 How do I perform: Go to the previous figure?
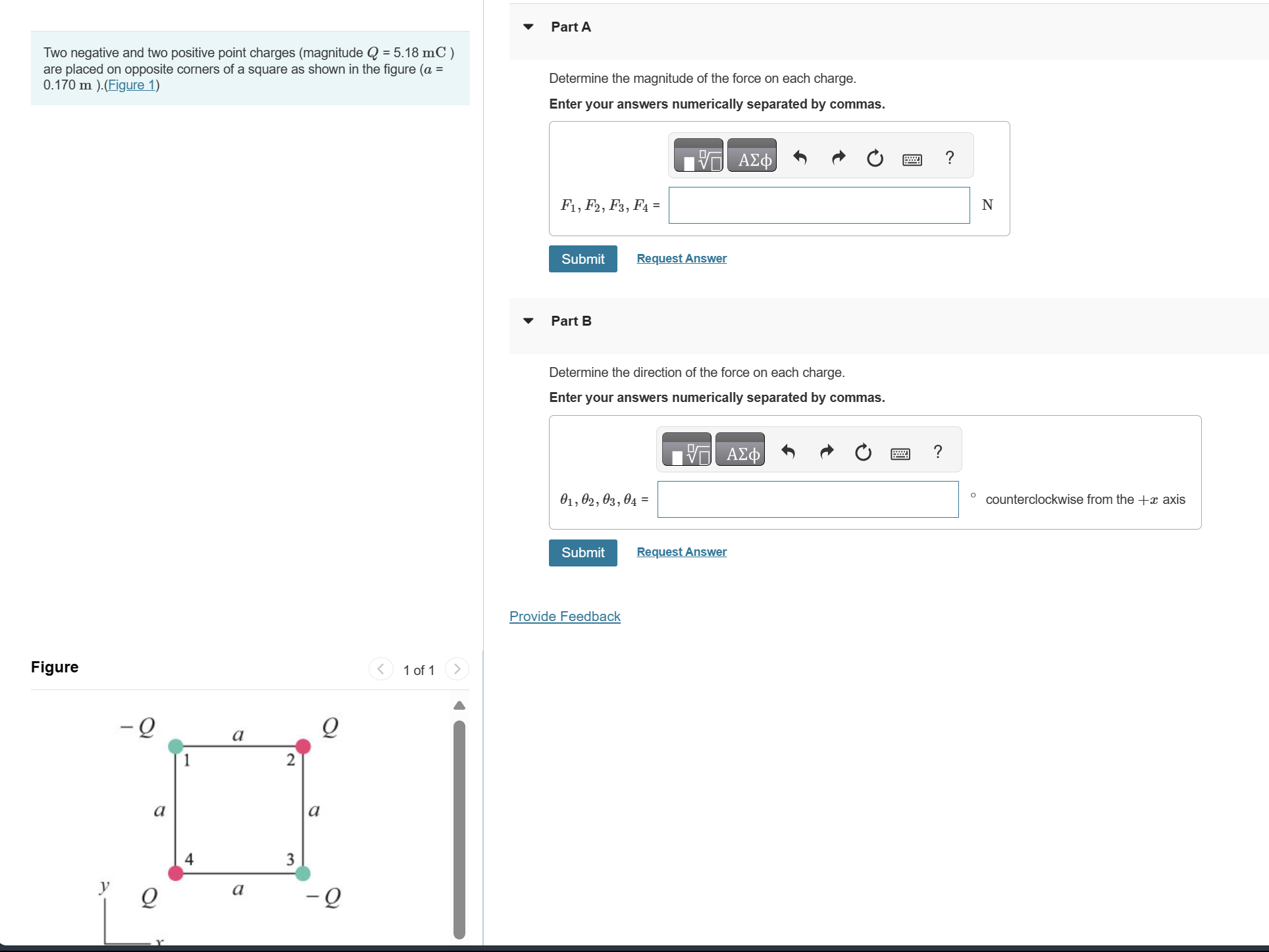click(380, 669)
